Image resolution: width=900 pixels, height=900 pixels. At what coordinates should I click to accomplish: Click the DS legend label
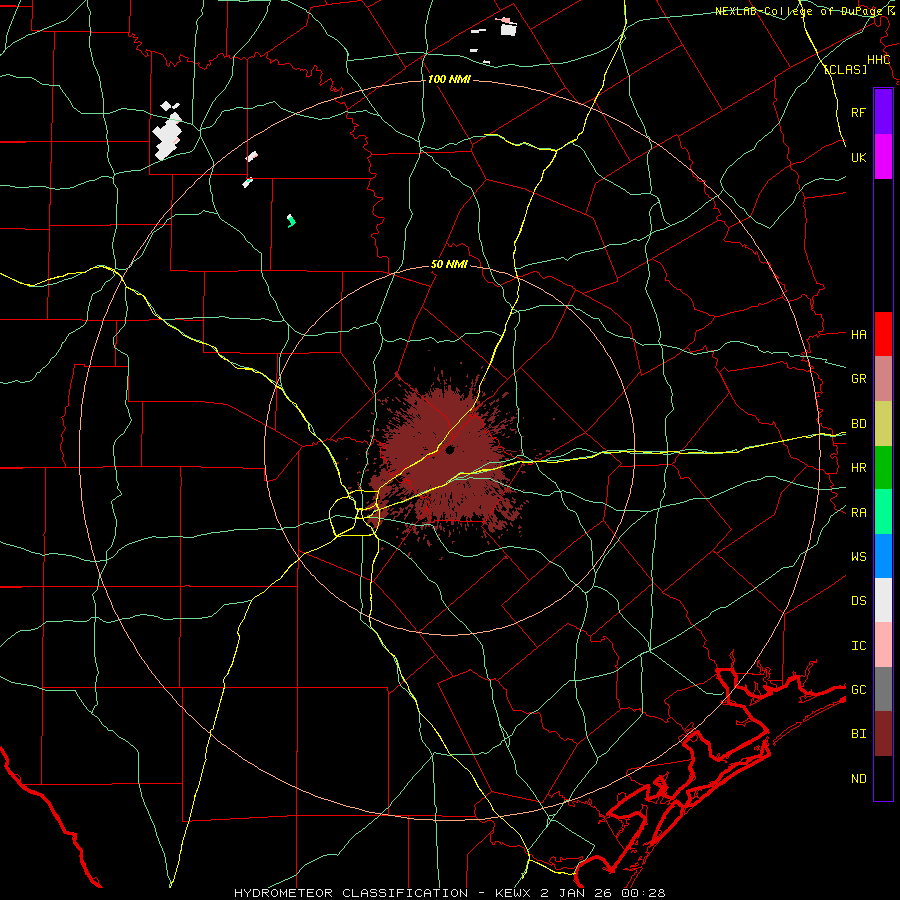[859, 601]
